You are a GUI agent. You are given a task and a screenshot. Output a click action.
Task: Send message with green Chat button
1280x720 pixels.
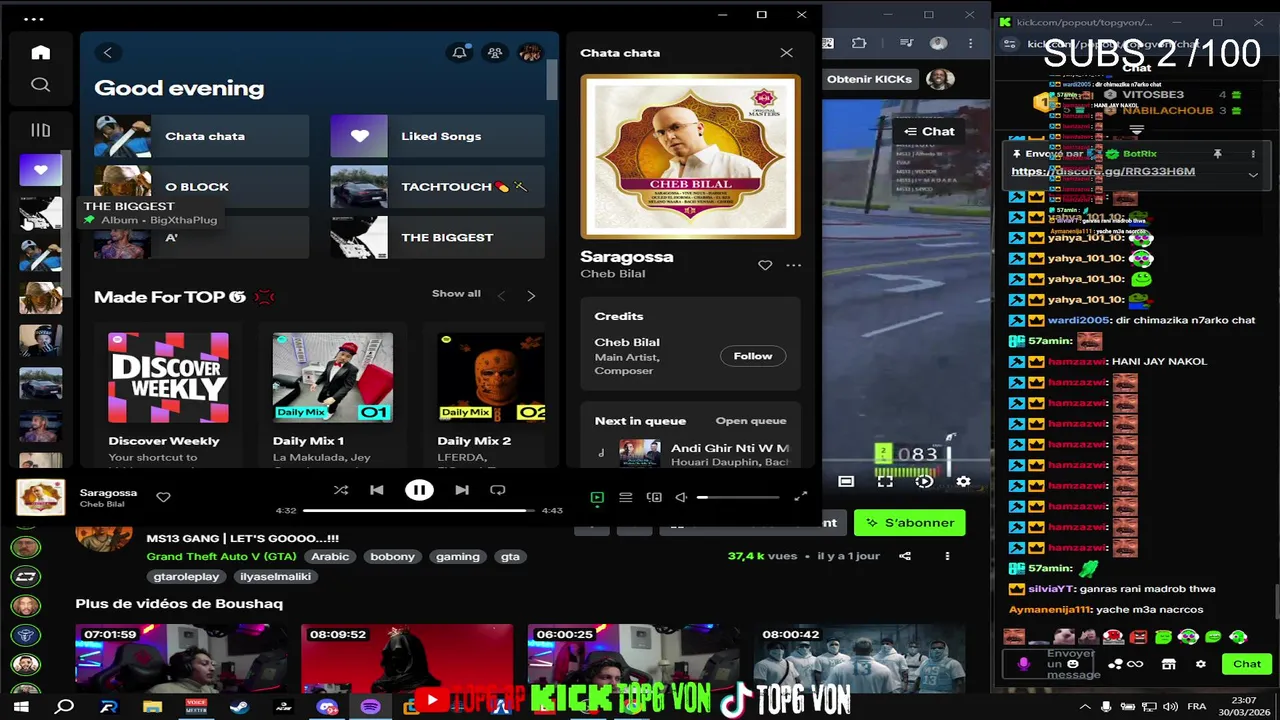1247,664
